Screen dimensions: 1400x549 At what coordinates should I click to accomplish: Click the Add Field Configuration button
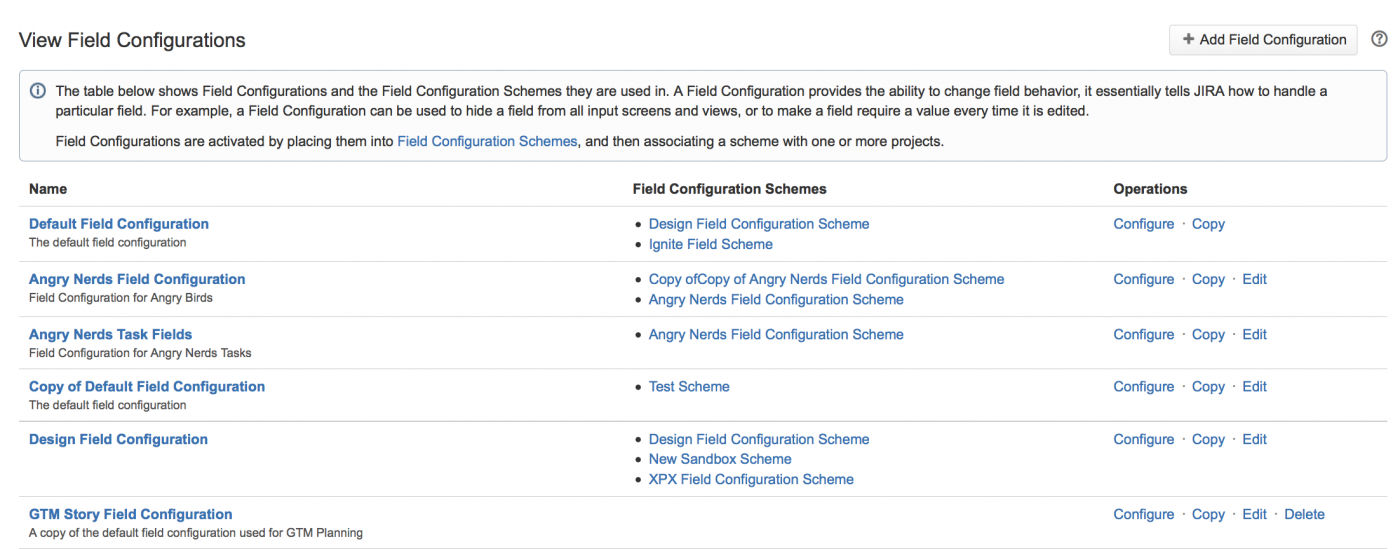[x=1263, y=40]
